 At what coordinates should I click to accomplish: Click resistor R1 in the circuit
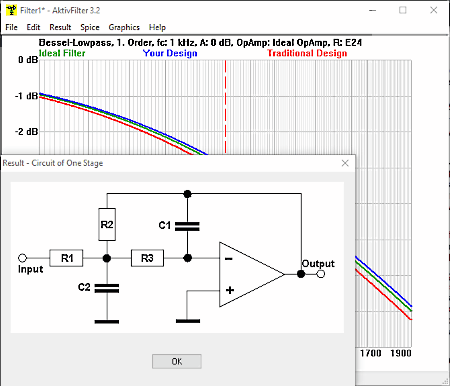(x=66, y=258)
